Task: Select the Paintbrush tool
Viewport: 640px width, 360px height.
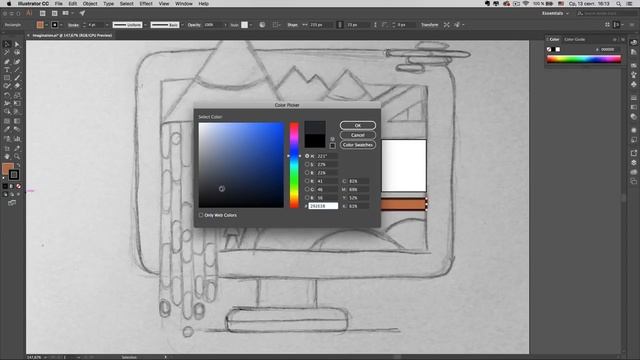Action: tap(17, 78)
